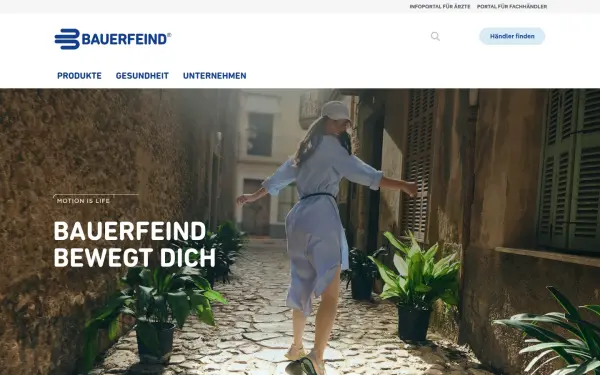Click the green window shutters in banner
This screenshot has height=375, width=600.
click(x=569, y=170)
